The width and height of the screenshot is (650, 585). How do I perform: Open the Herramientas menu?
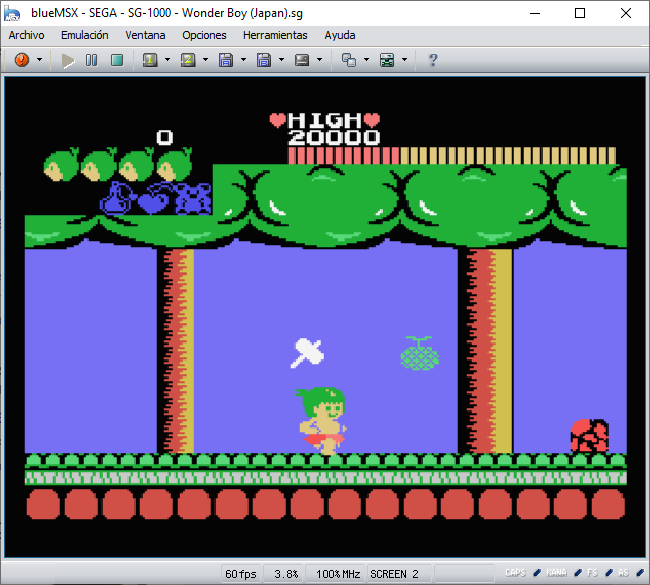pyautogui.click(x=275, y=35)
